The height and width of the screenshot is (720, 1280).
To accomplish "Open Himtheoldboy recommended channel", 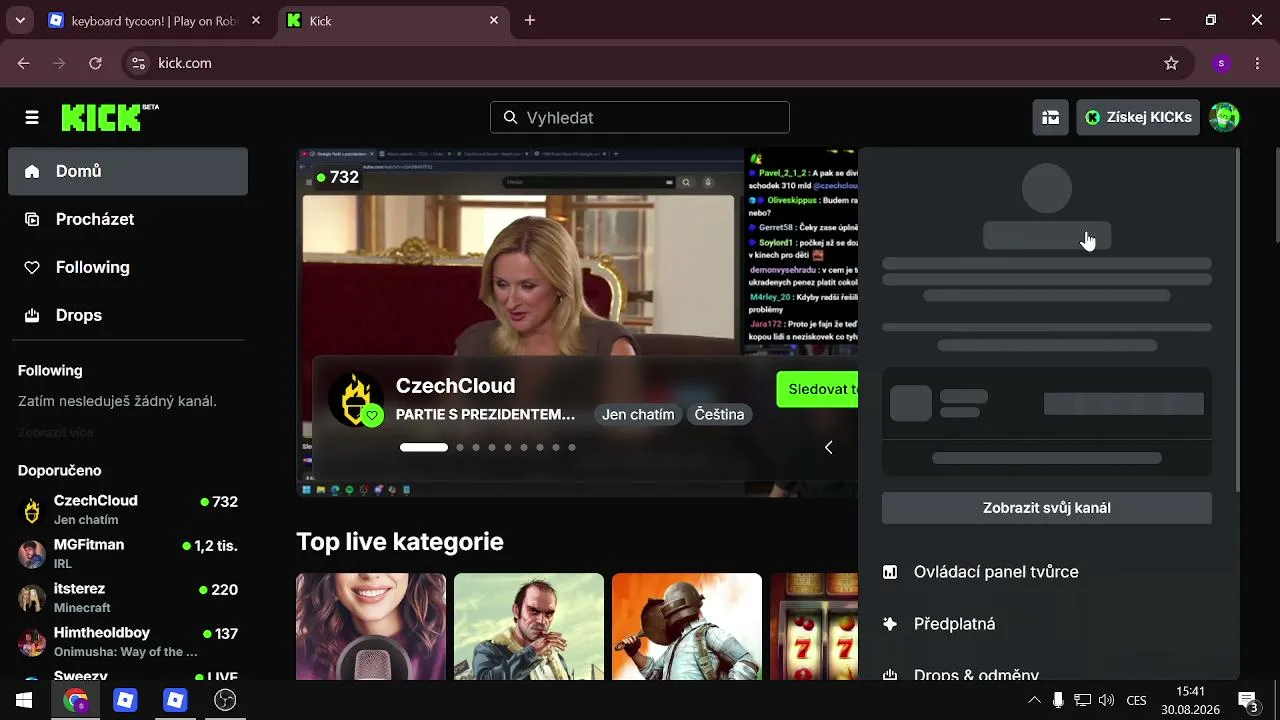I will pos(128,641).
